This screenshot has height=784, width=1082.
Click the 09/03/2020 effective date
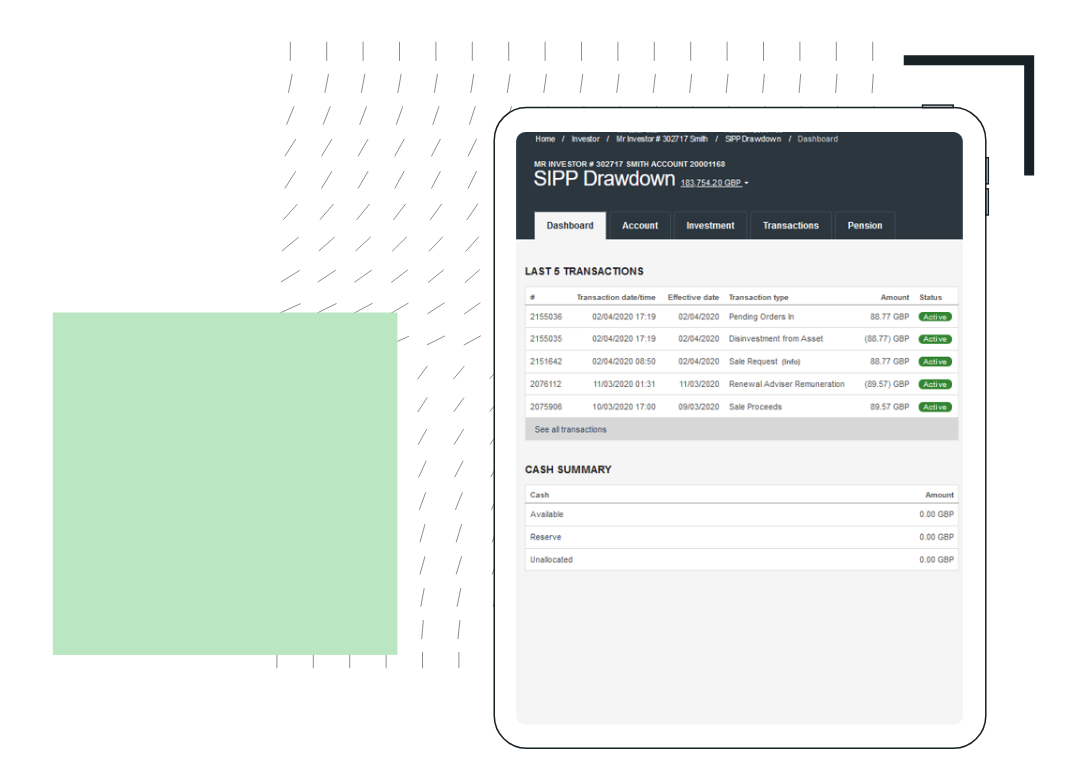tap(698, 407)
